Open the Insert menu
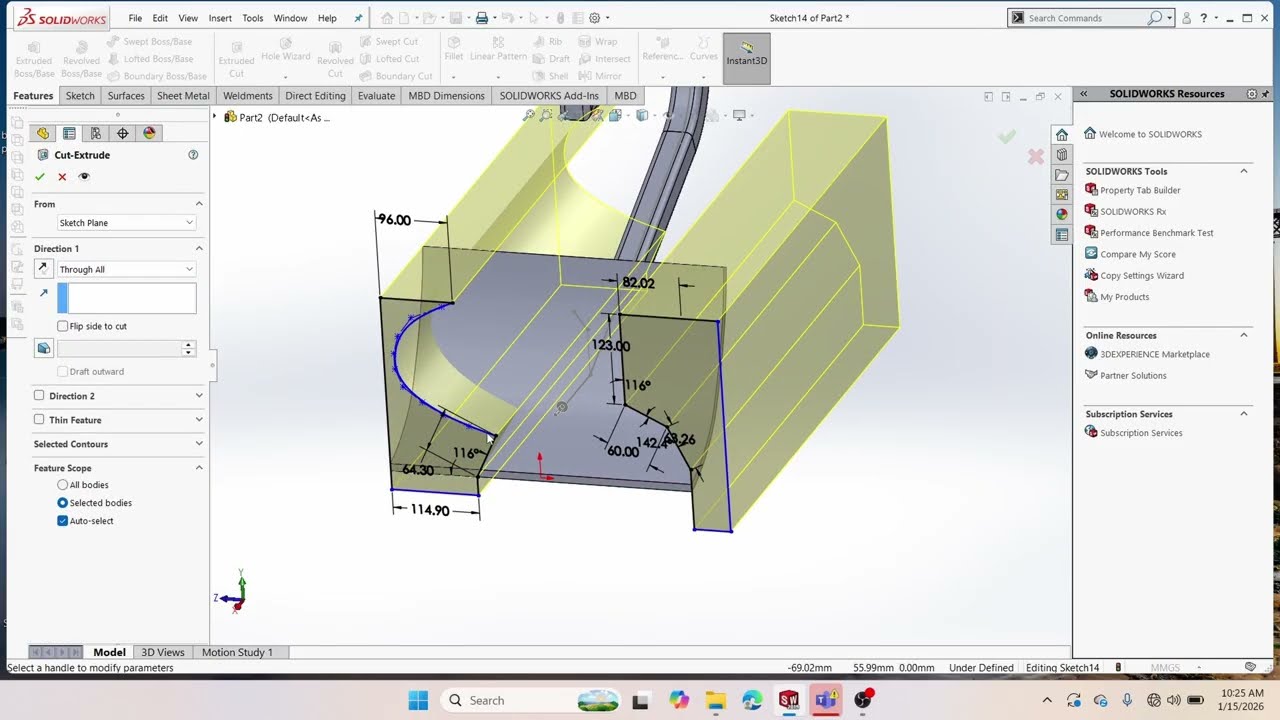This screenshot has height=720, width=1280. tap(220, 18)
